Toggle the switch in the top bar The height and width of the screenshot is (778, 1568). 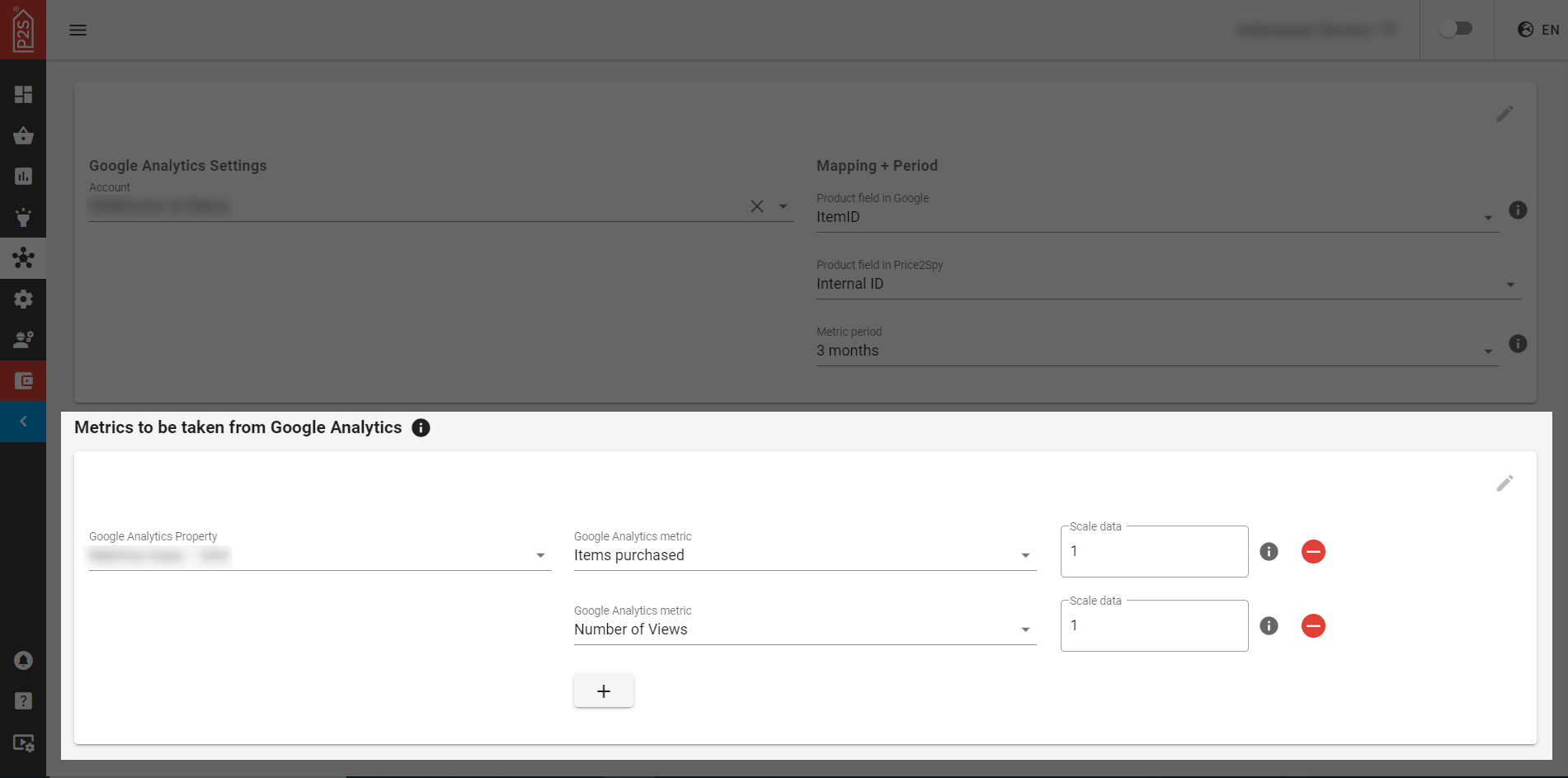pos(1456,29)
